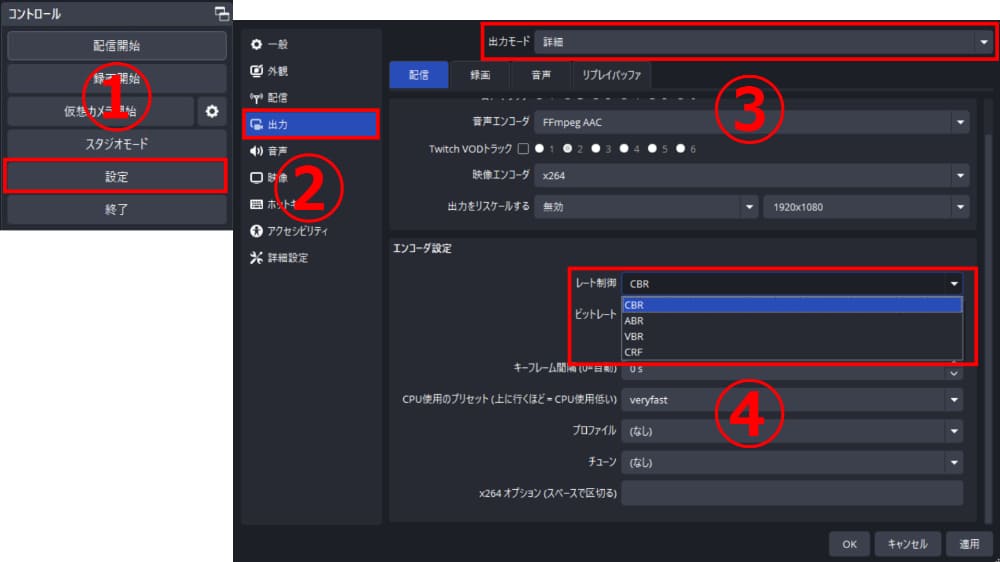Image resolution: width=1000 pixels, height=562 pixels.
Task: Click the Start Streaming (配信開始) button
Action: point(117,46)
